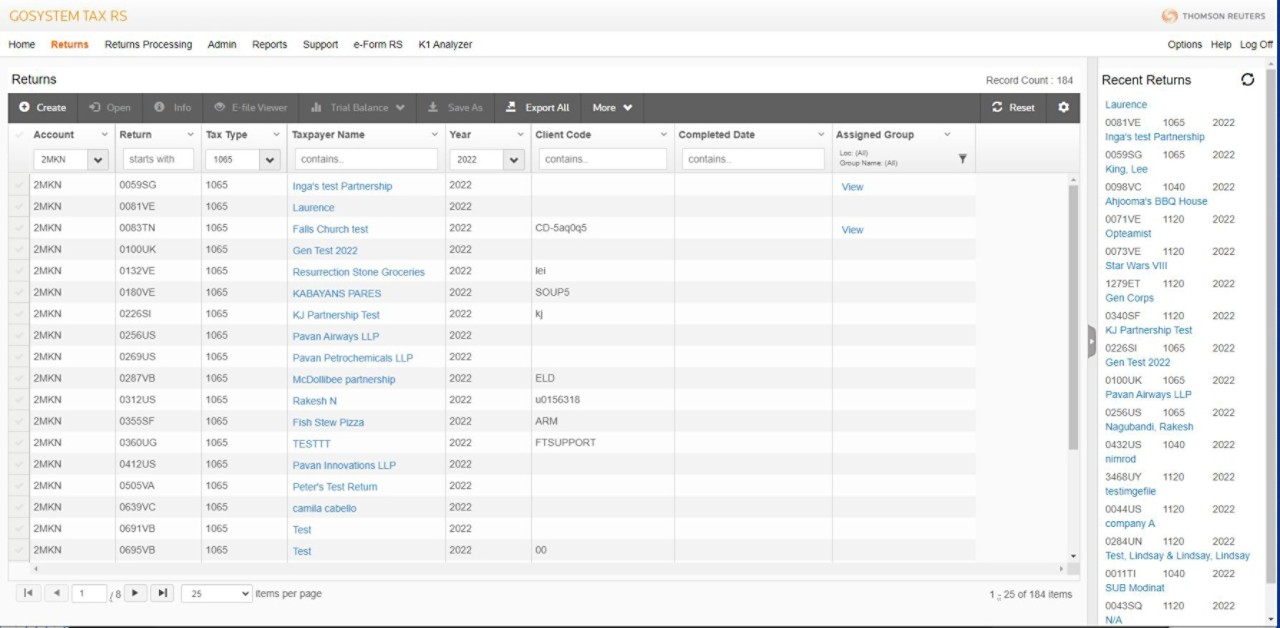Click Reset to clear filters
Viewport: 1280px width, 628px height.
pos(1013,108)
